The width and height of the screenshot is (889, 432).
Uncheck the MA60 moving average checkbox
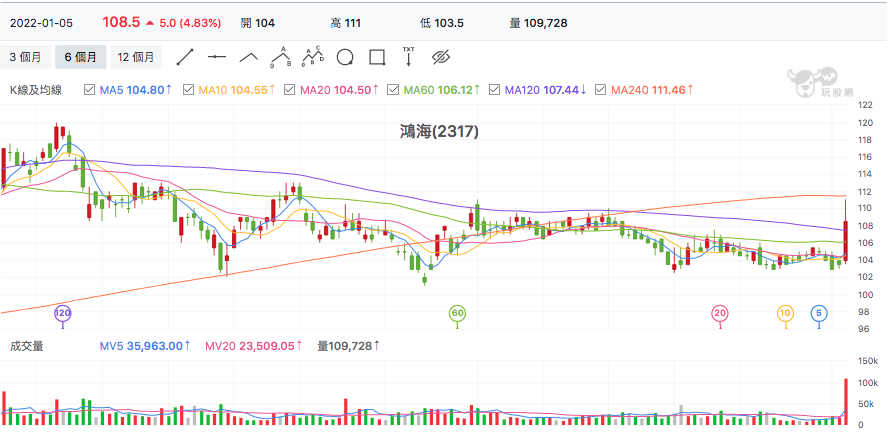point(392,90)
